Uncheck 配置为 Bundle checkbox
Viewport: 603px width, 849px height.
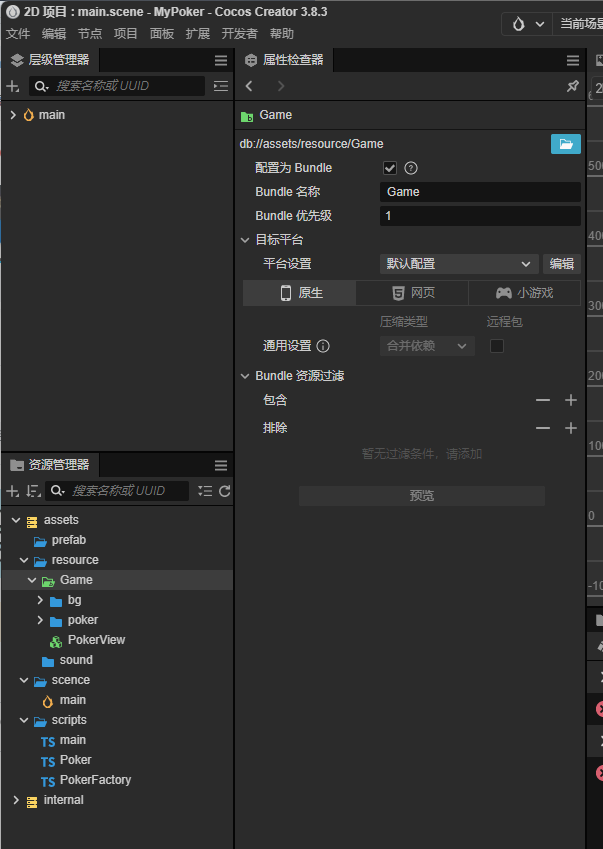[x=390, y=168]
